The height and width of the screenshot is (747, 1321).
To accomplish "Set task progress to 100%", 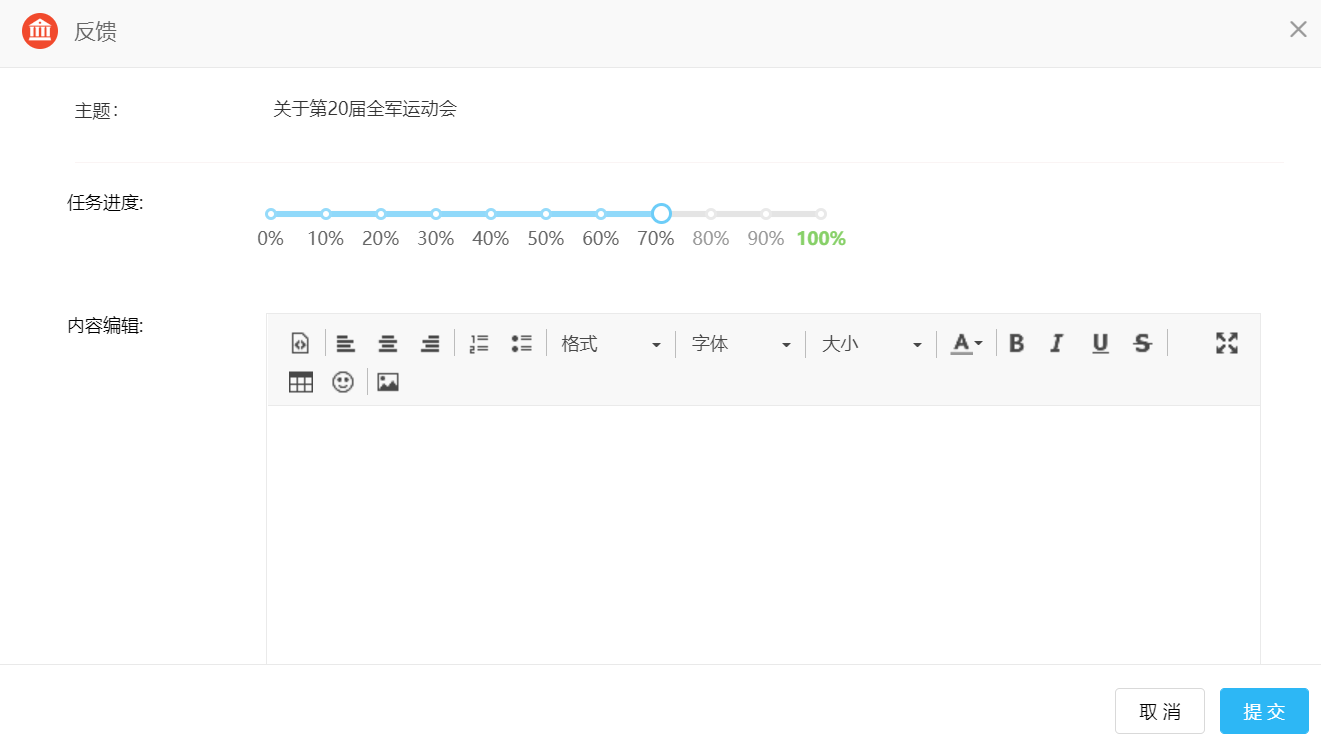I will [x=820, y=213].
